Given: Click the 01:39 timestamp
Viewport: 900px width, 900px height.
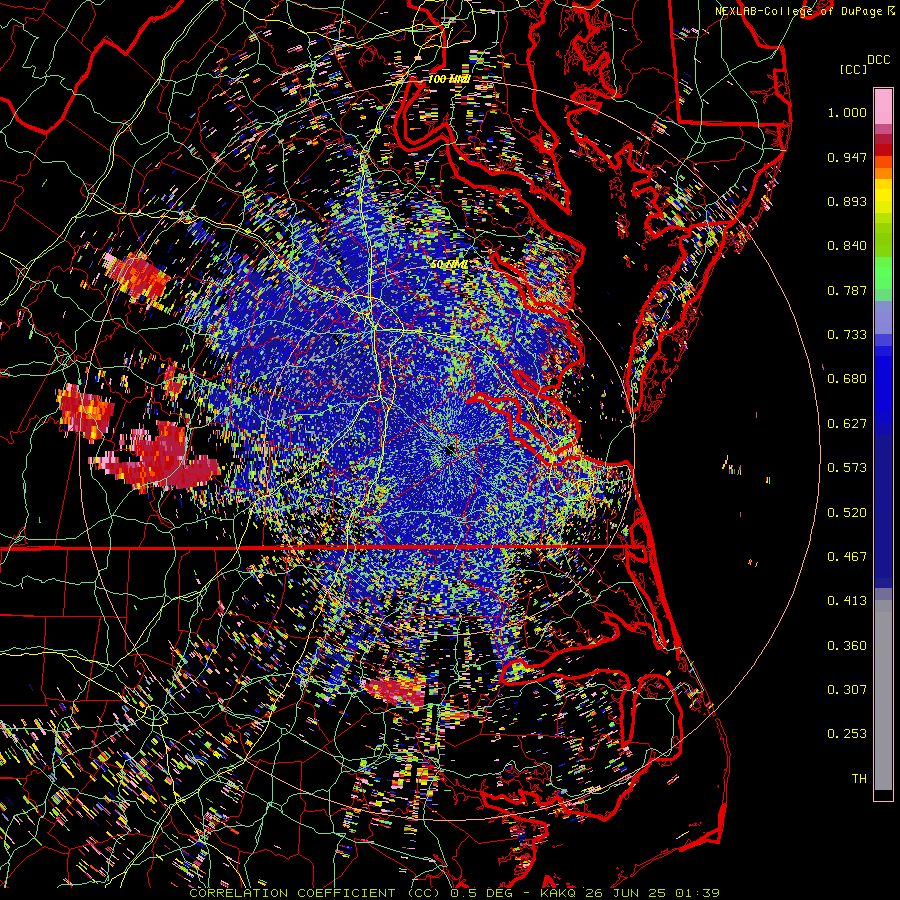Looking at the screenshot, I should coord(699,893).
